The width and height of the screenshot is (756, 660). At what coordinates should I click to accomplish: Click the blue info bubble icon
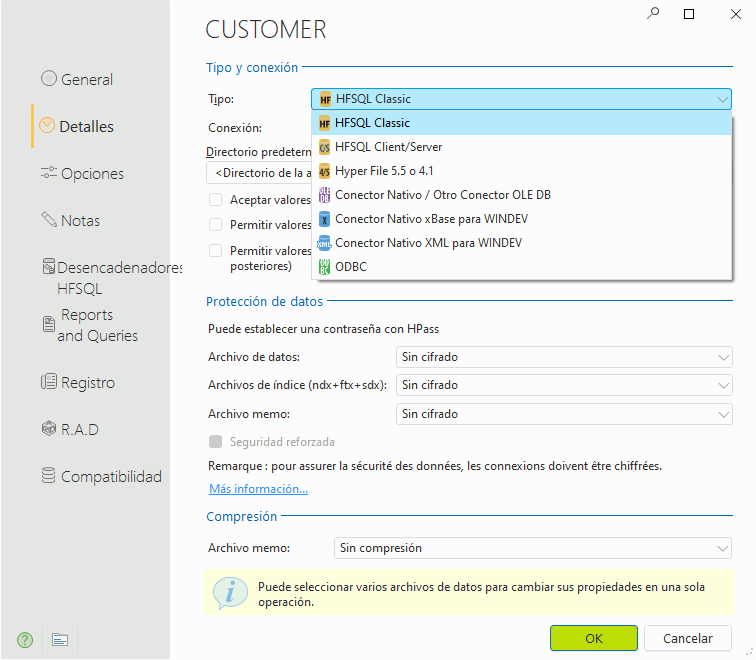230,593
